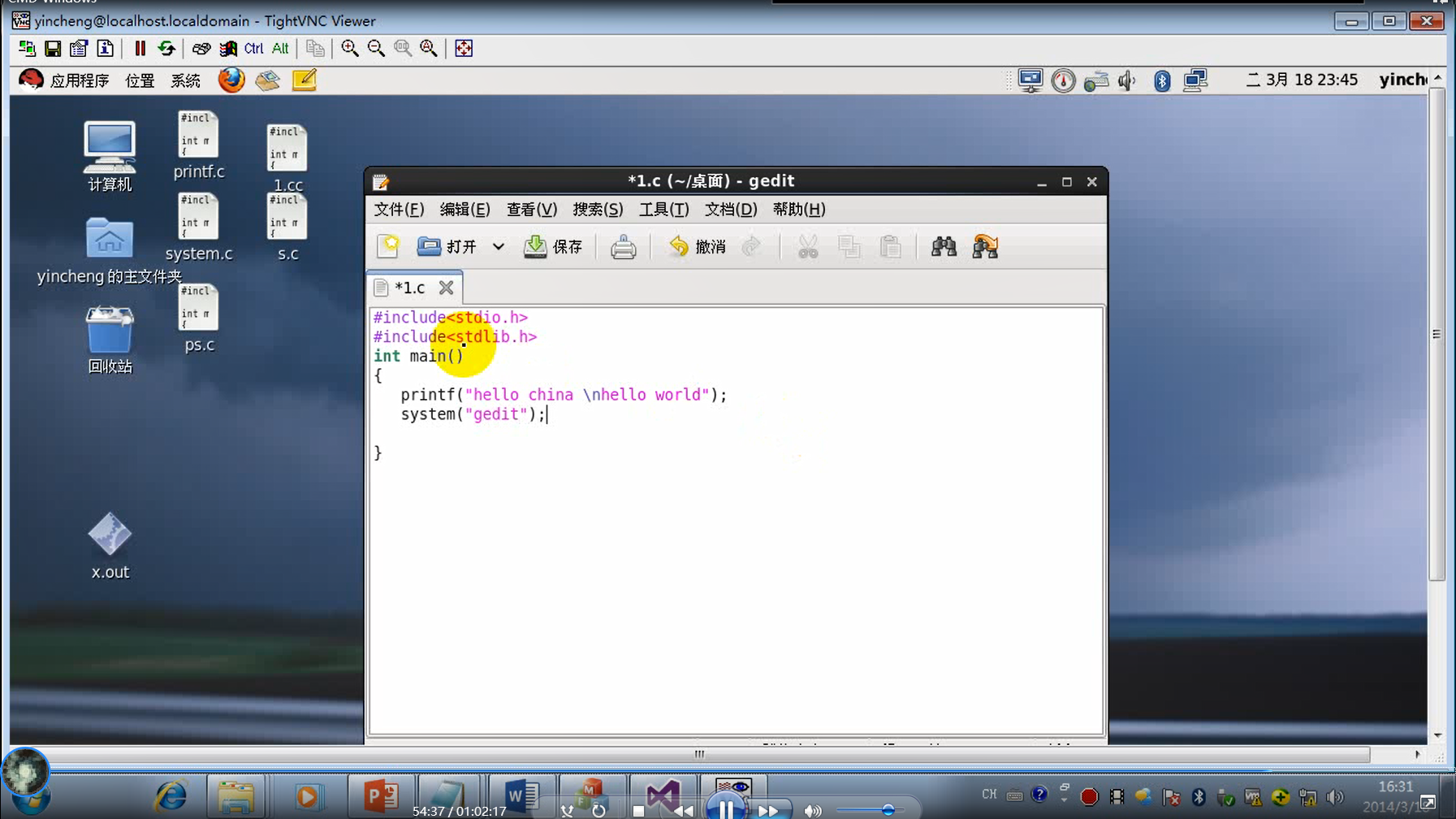Close the *1.c tab with its X
The image size is (1456, 819).
(446, 288)
